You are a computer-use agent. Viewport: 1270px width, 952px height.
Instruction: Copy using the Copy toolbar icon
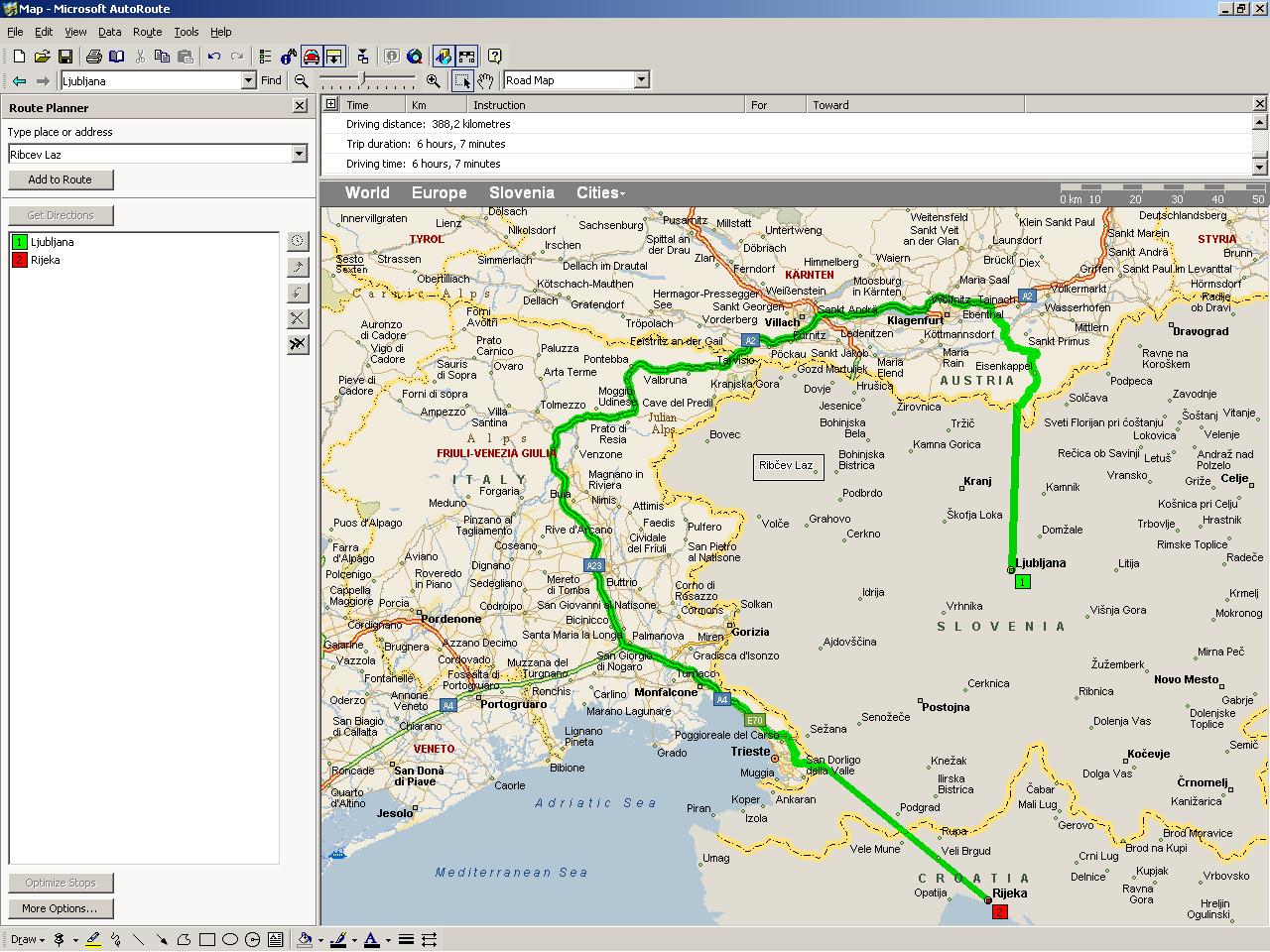coord(162,57)
